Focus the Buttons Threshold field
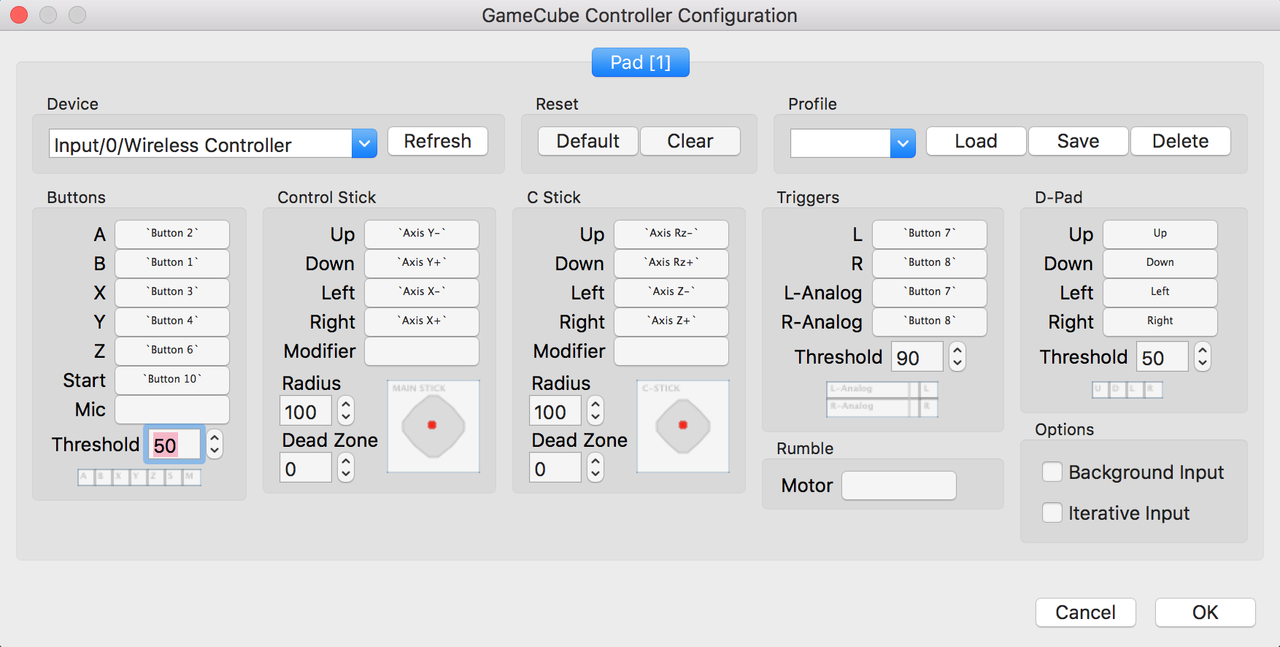 point(175,445)
